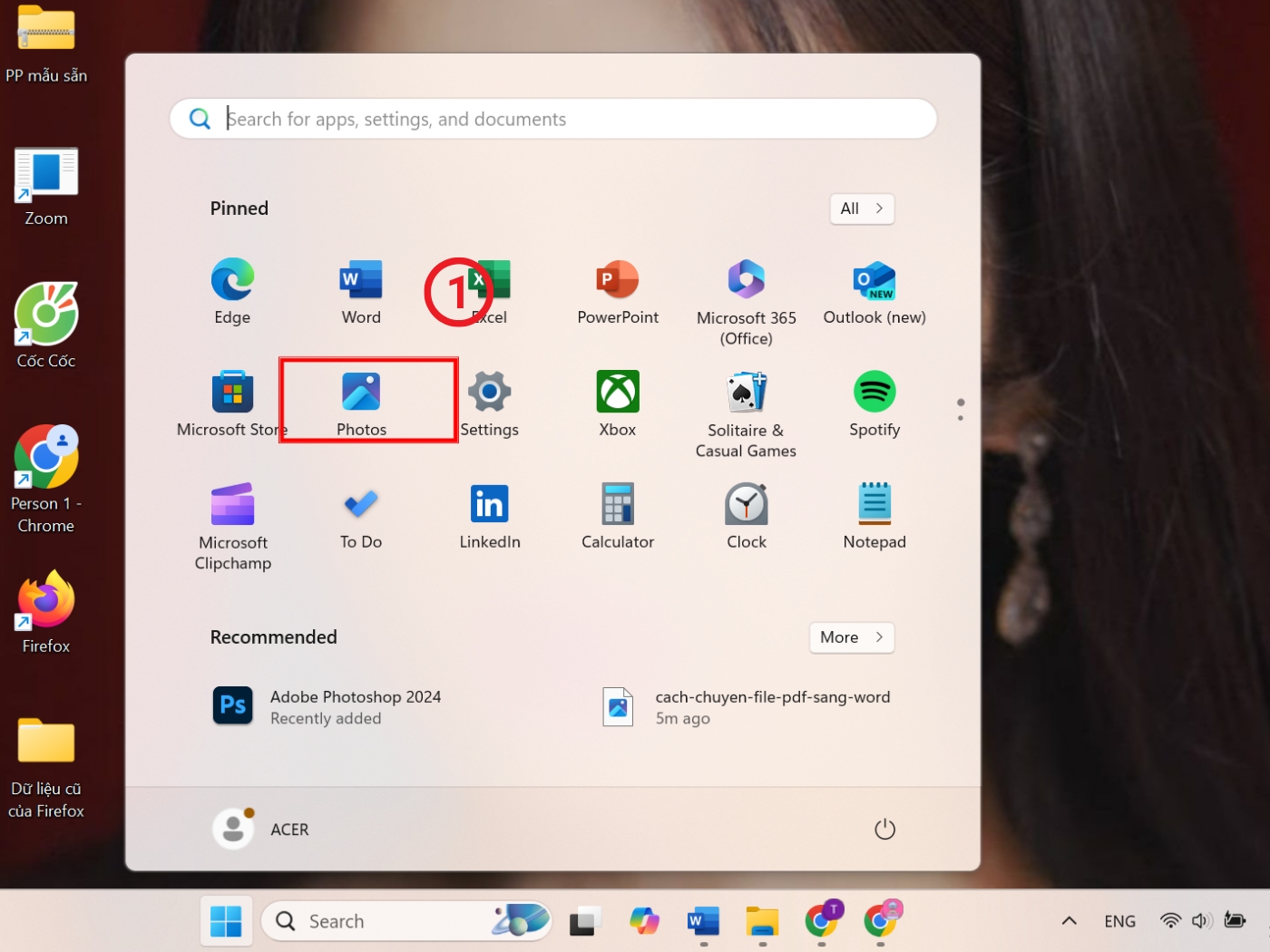Open Microsoft Clipchamp
1270x952 pixels.
coord(233,527)
